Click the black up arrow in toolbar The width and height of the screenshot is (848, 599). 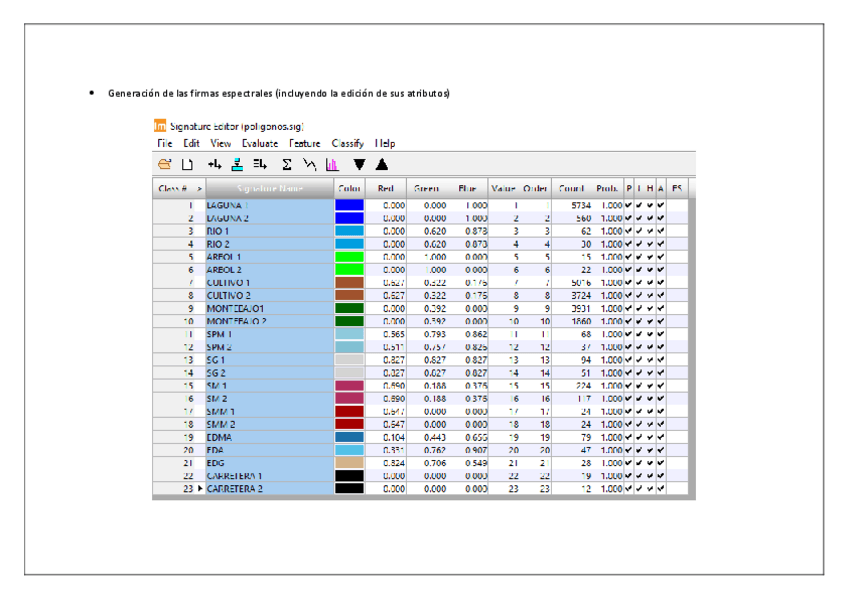[x=381, y=164]
